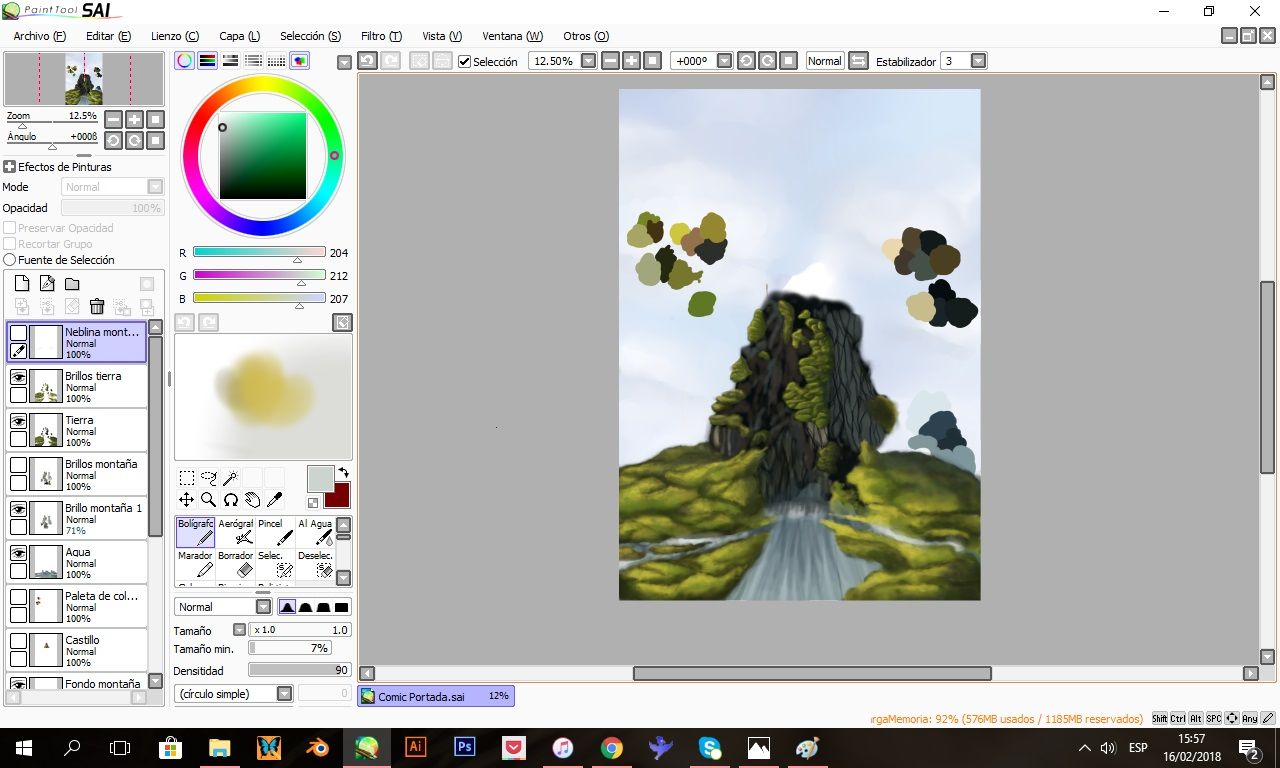1280x768 pixels.
Task: Toggle the swatches panel button
Action: [x=276, y=61]
